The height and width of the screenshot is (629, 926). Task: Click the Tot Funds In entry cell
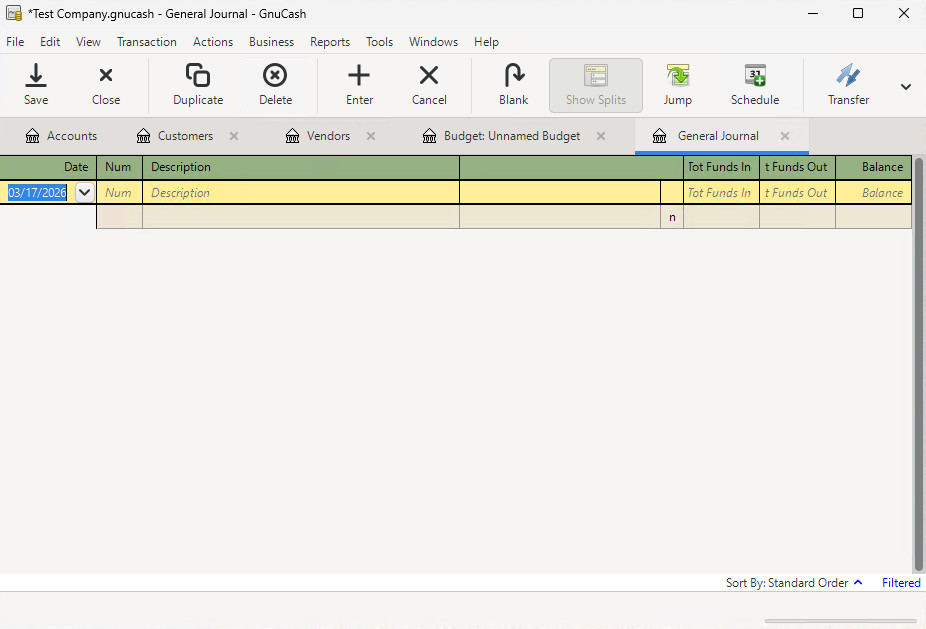coord(721,193)
